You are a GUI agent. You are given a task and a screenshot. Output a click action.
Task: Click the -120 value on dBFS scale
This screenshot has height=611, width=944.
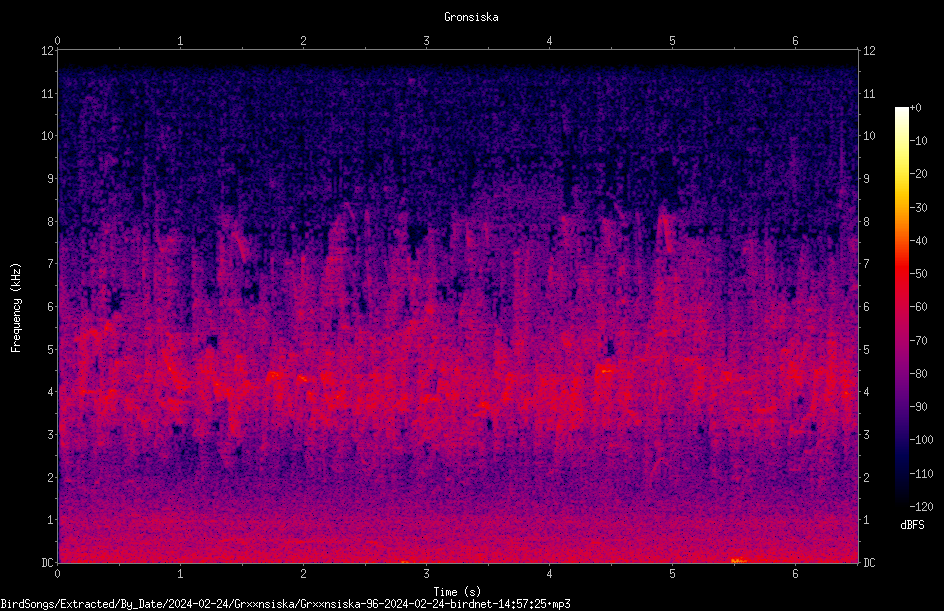922,507
